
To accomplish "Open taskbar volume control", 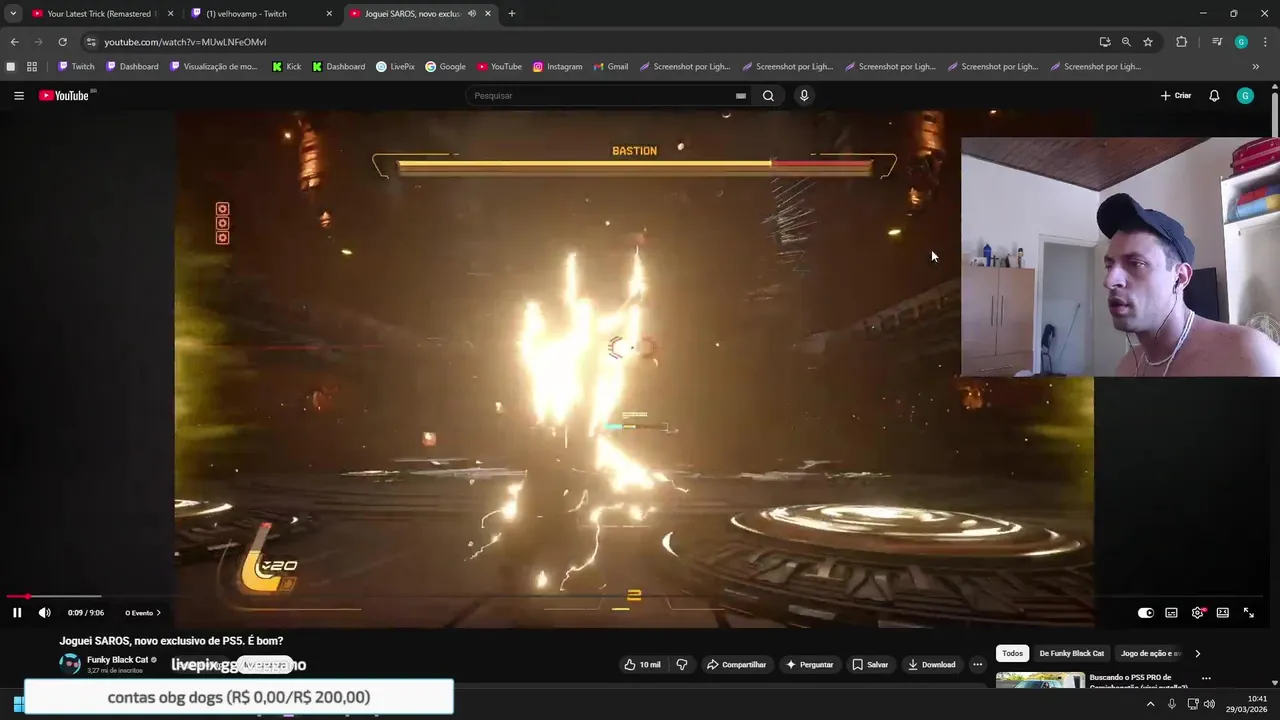I will click(x=1210, y=704).
